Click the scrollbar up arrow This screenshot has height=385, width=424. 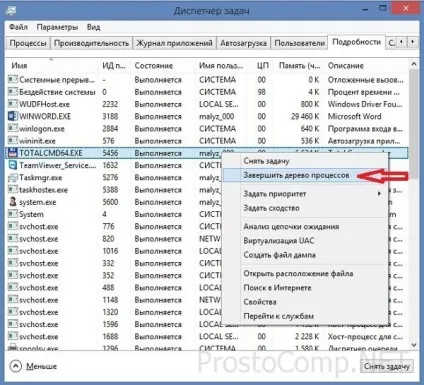414,64
